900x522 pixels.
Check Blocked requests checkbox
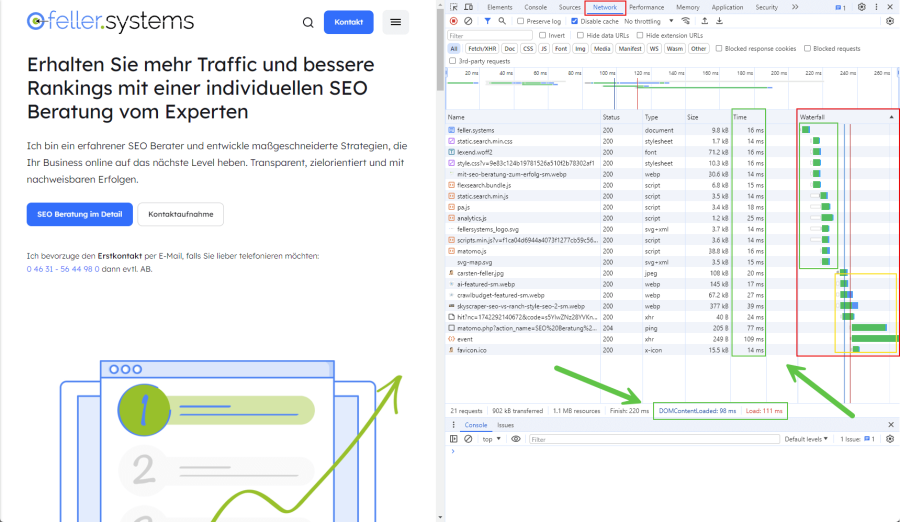[x=808, y=49]
